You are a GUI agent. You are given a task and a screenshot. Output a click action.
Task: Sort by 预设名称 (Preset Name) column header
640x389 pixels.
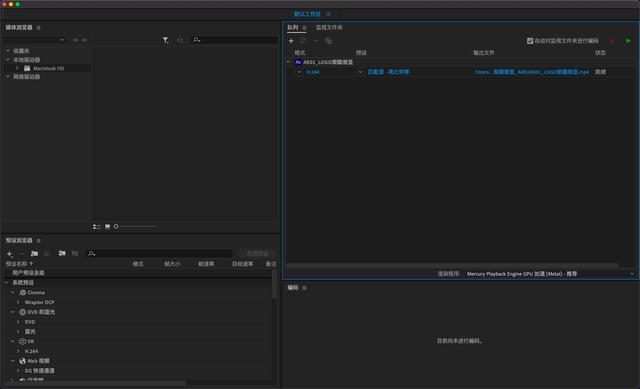pos(16,264)
